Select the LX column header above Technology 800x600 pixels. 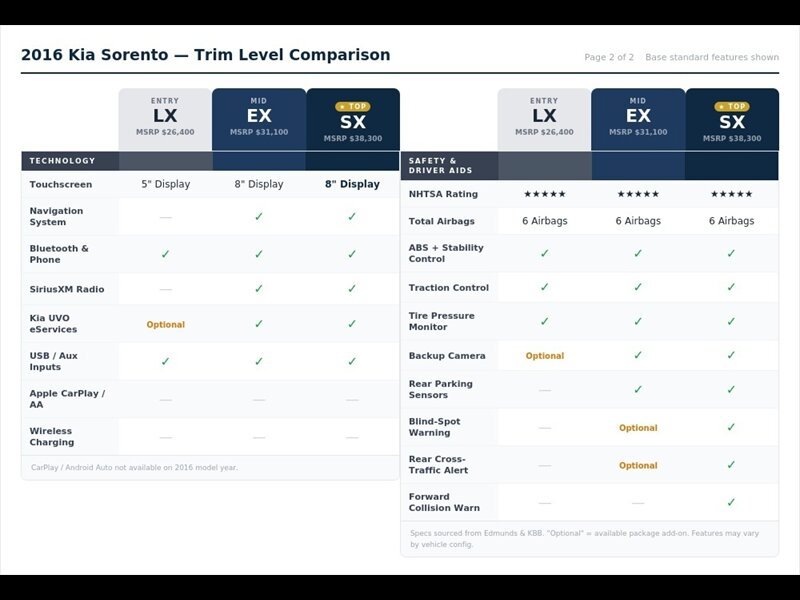(x=165, y=119)
